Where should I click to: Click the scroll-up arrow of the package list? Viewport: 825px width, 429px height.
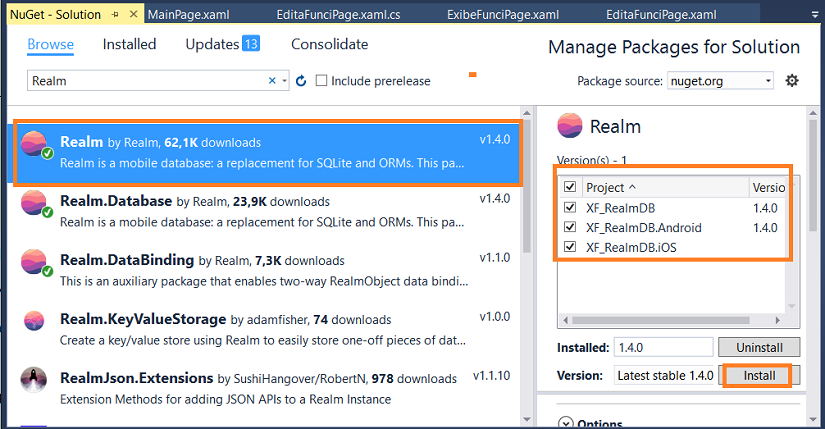coord(527,113)
